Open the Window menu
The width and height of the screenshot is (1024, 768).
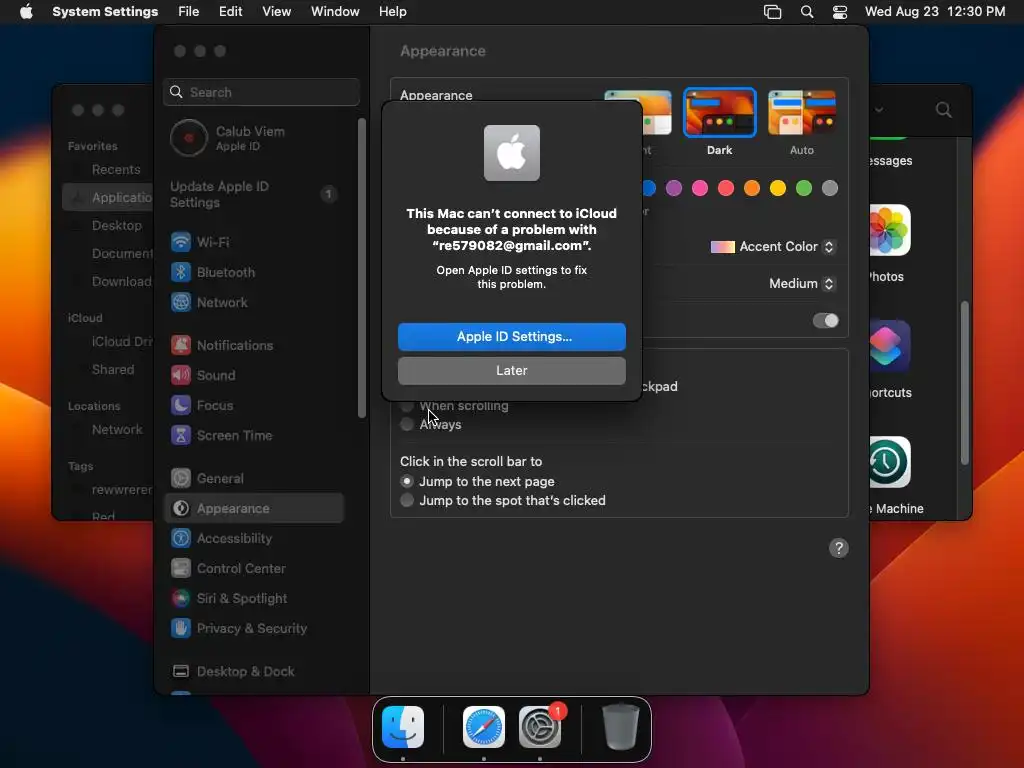[x=335, y=12]
